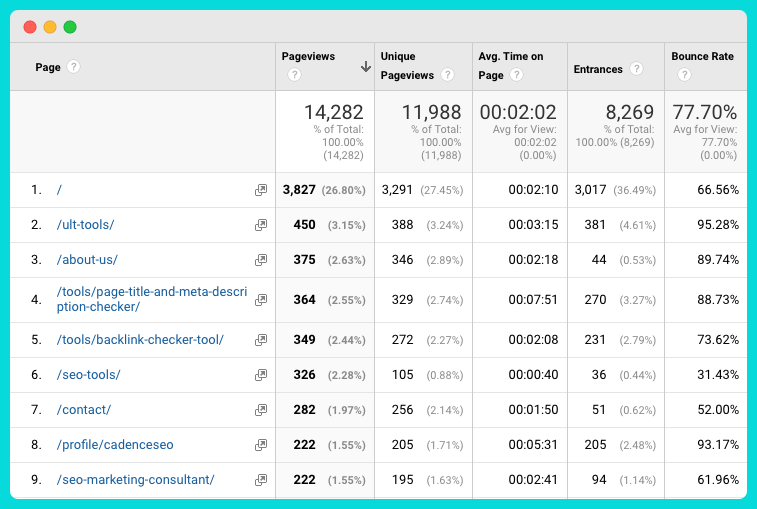Select bounce rate 52.00% for /contact/
This screenshot has height=509, width=757.
tap(718, 410)
